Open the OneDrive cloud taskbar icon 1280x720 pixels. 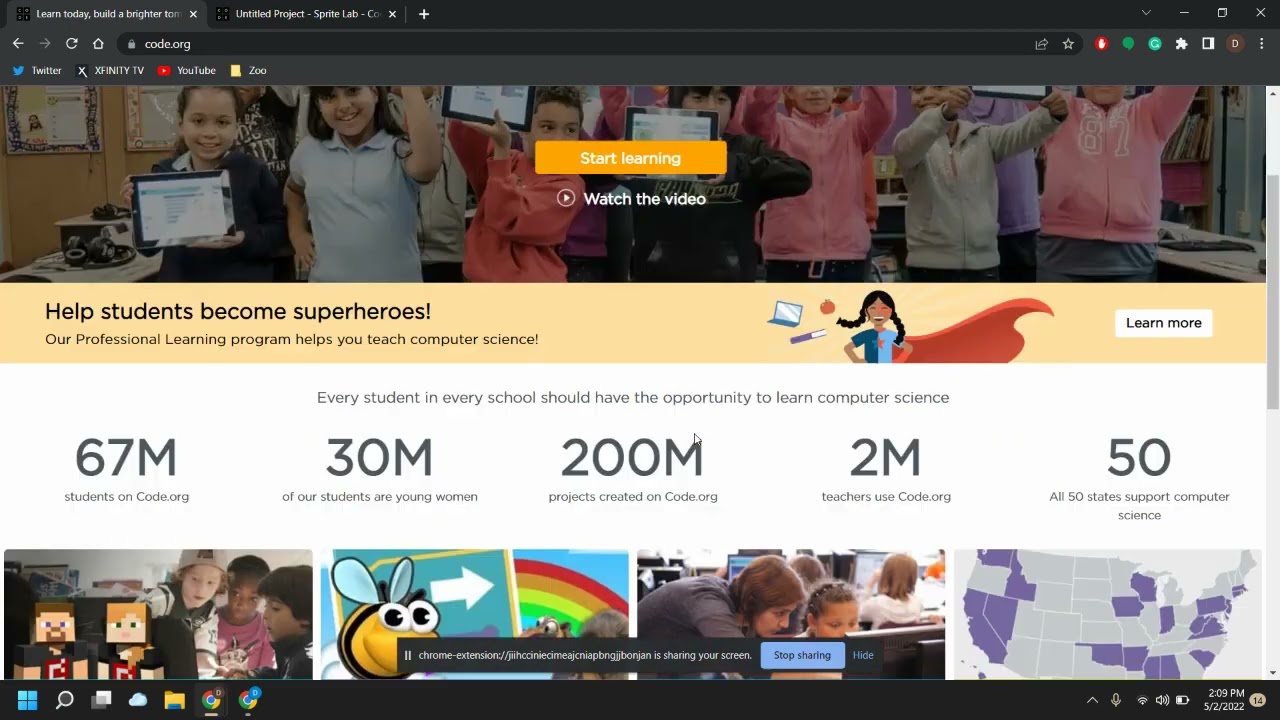tap(138, 700)
